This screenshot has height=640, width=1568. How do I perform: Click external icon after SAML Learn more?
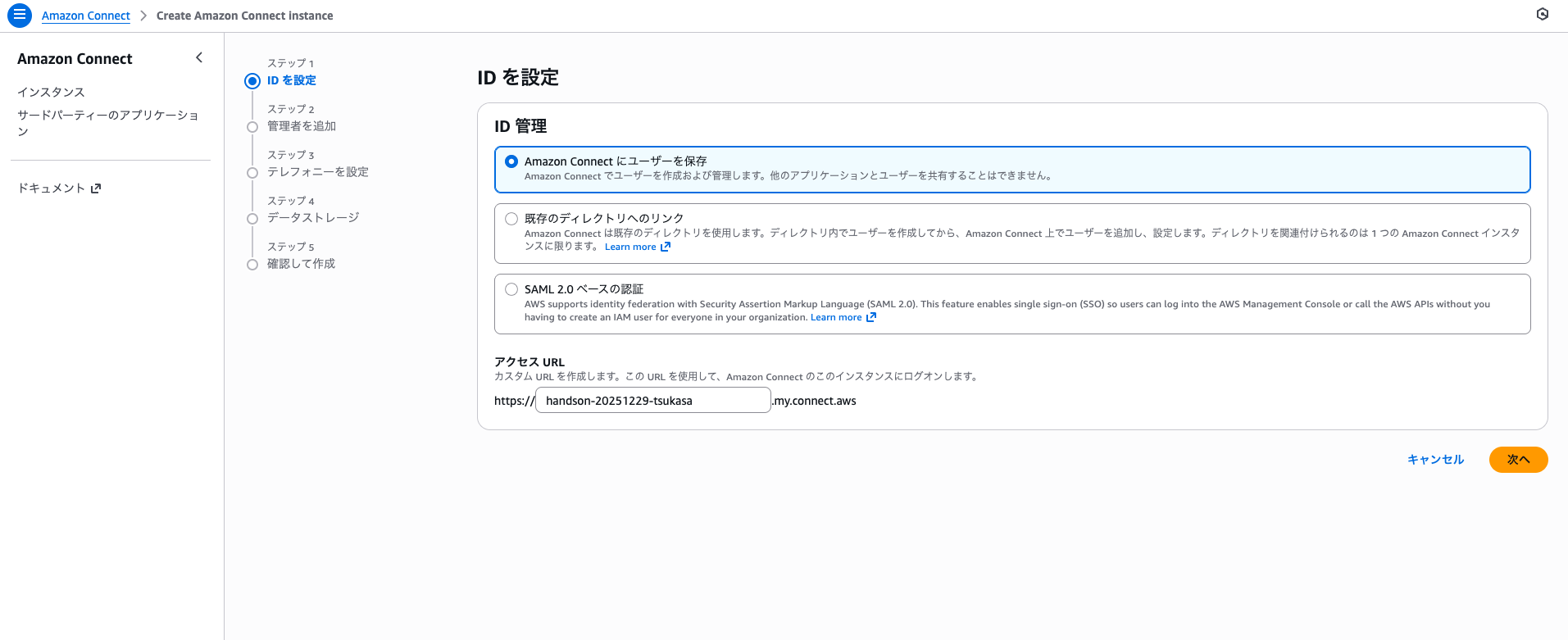point(871,317)
